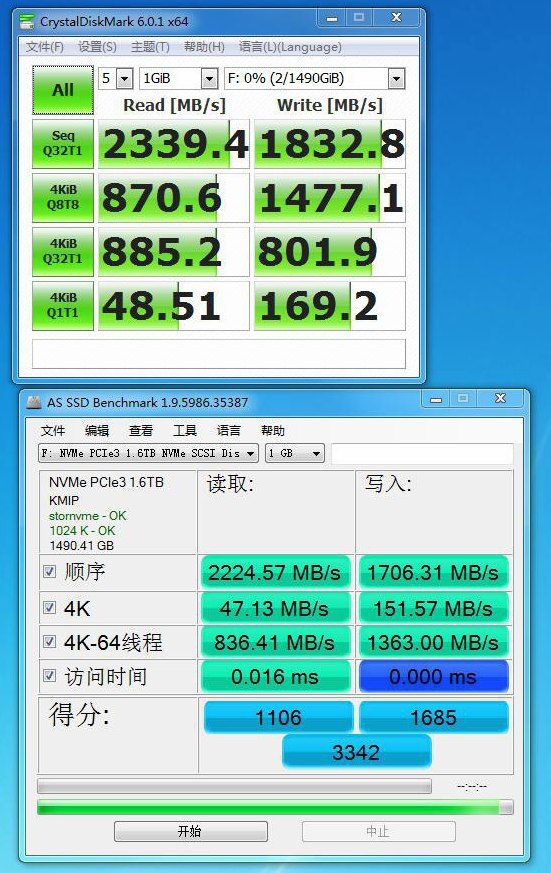Click the 169.2 4KiB Q1T1 write value
This screenshot has height=873, width=551.
tap(330, 306)
